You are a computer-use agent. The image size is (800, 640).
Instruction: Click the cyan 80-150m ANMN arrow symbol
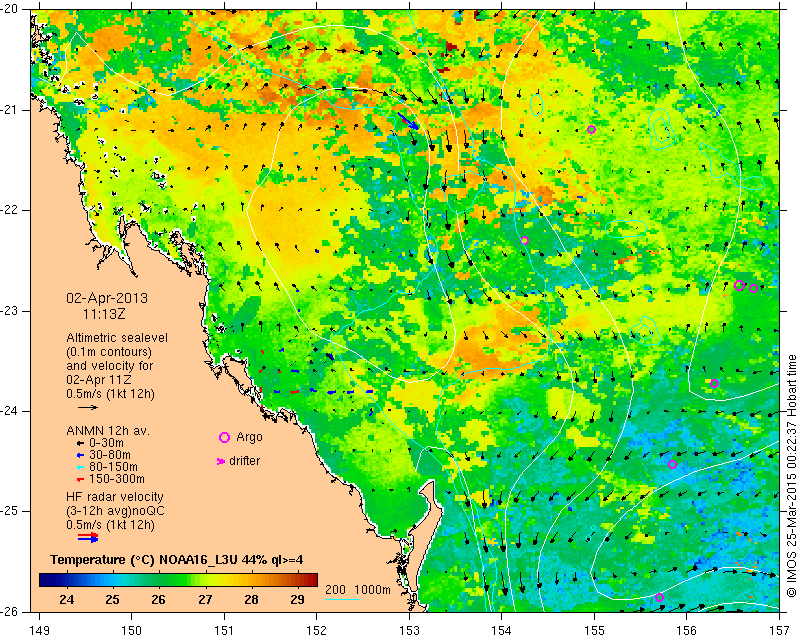pyautogui.click(x=80, y=467)
